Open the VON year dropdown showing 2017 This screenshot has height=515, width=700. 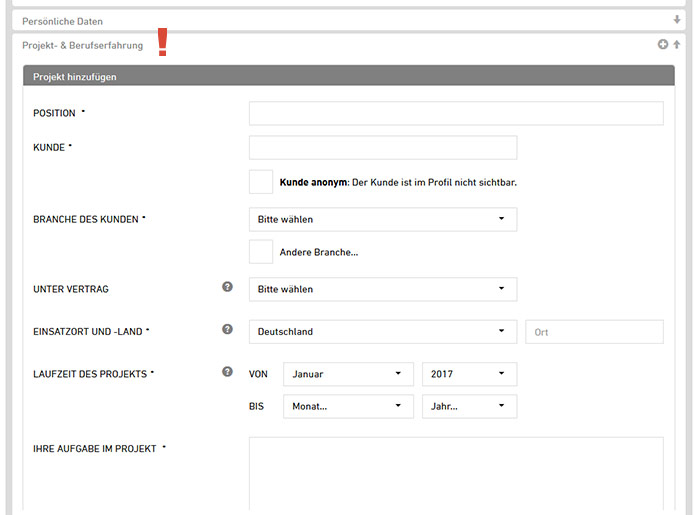tap(469, 374)
